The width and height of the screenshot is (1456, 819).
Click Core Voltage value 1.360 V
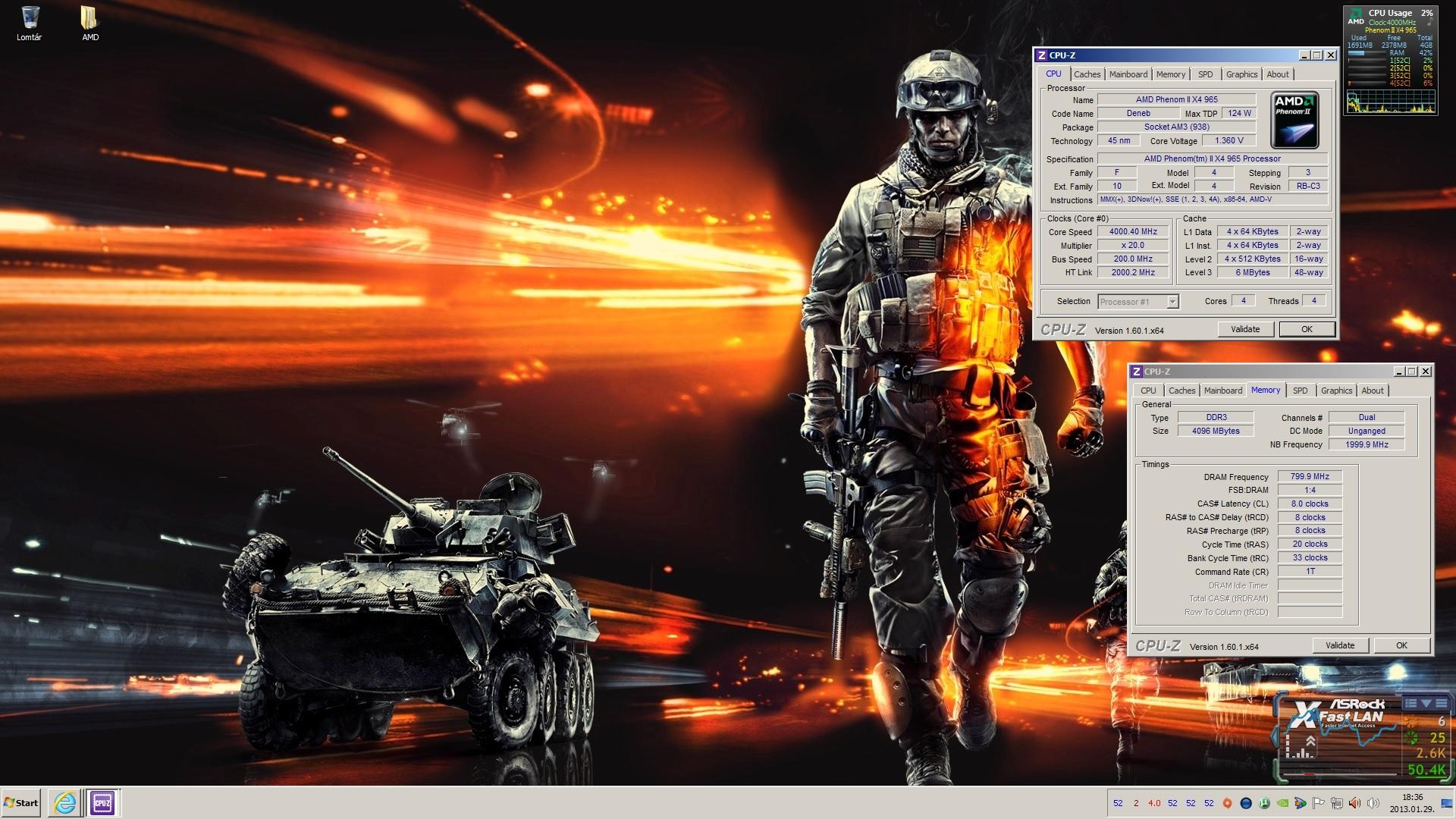pyautogui.click(x=1228, y=140)
